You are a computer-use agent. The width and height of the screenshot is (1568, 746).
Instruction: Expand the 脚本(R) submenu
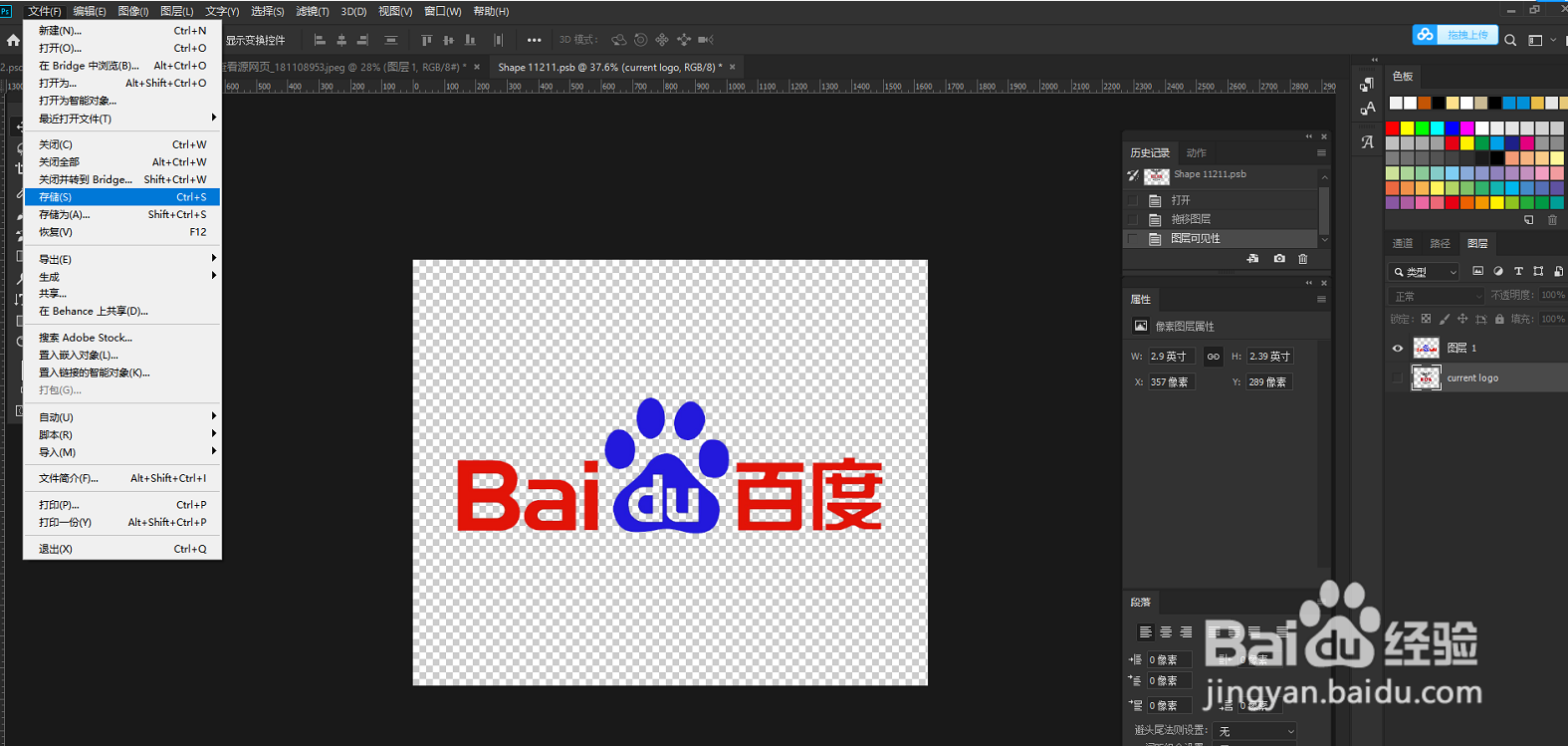point(121,435)
